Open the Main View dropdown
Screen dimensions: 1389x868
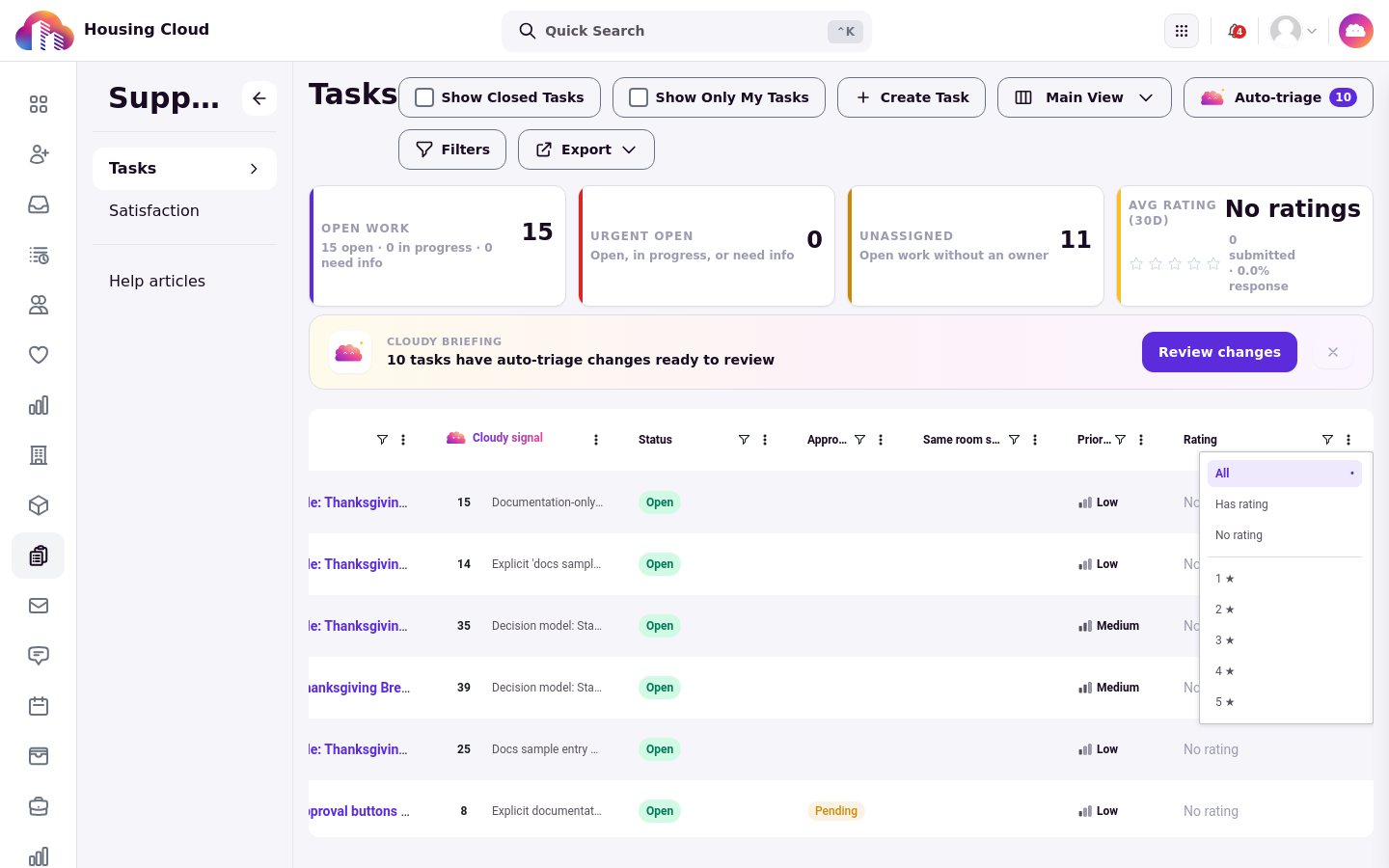pos(1084,97)
